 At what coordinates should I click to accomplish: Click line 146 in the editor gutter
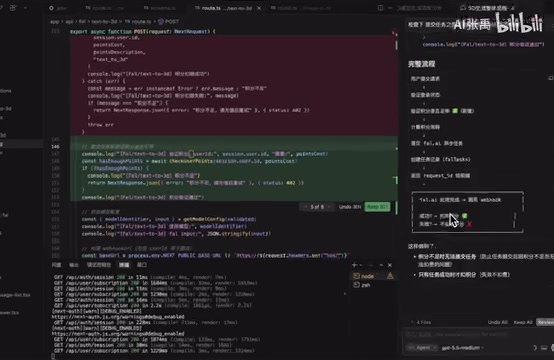coord(55,147)
